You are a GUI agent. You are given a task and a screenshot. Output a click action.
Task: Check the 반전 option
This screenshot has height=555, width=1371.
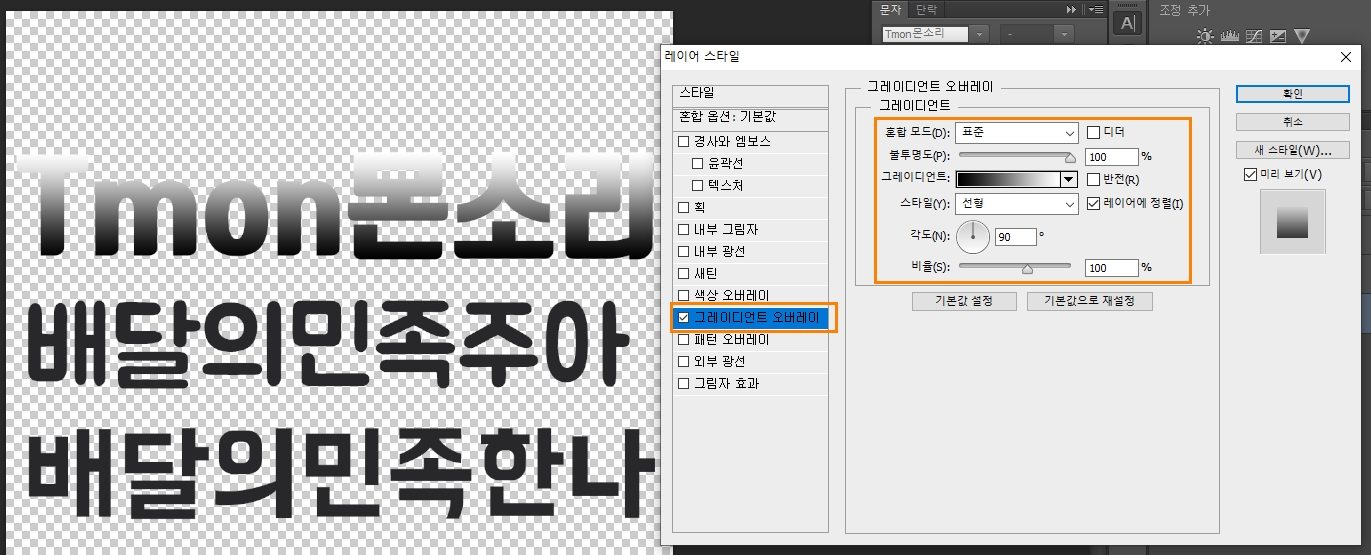tap(1093, 180)
